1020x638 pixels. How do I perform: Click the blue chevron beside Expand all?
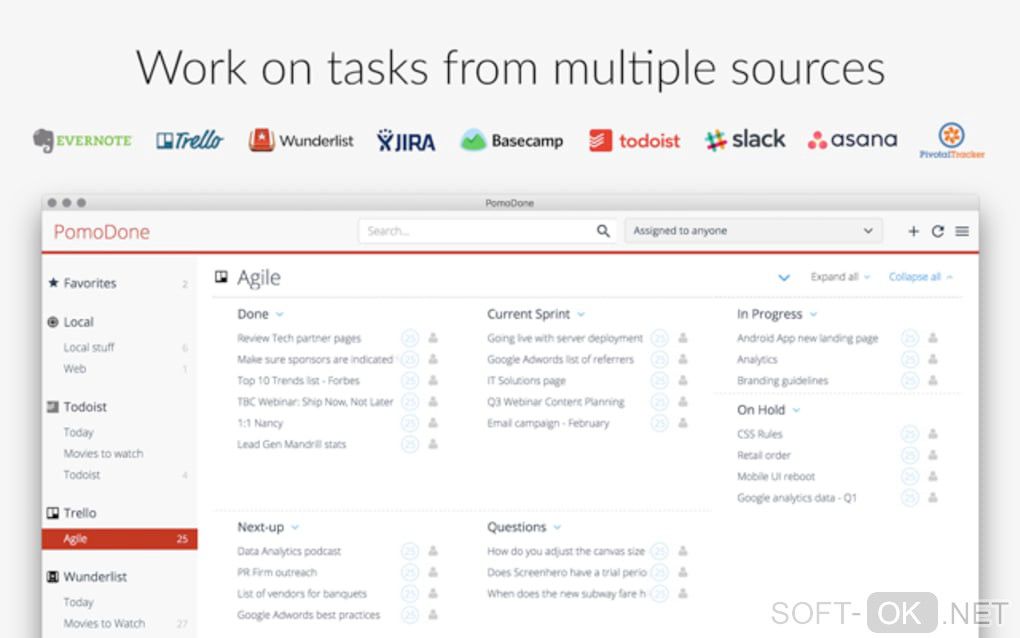point(784,278)
